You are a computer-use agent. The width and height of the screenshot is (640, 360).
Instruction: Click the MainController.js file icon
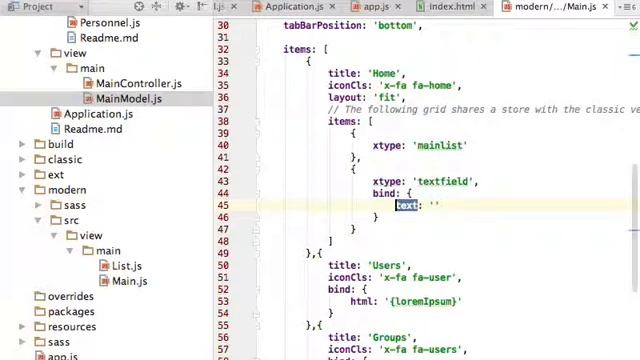click(x=88, y=83)
